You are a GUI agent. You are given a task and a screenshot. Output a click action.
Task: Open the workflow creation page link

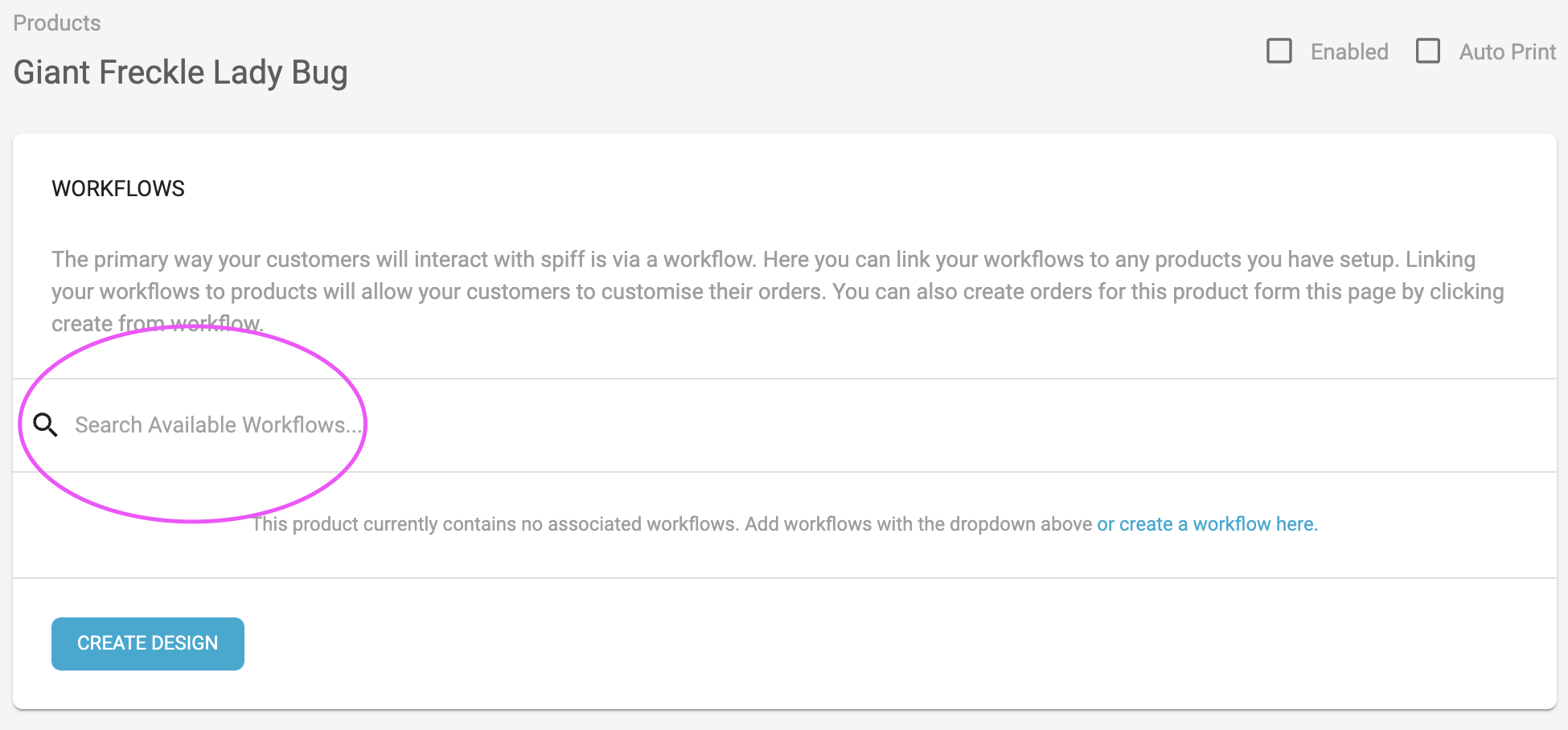pos(1207,524)
